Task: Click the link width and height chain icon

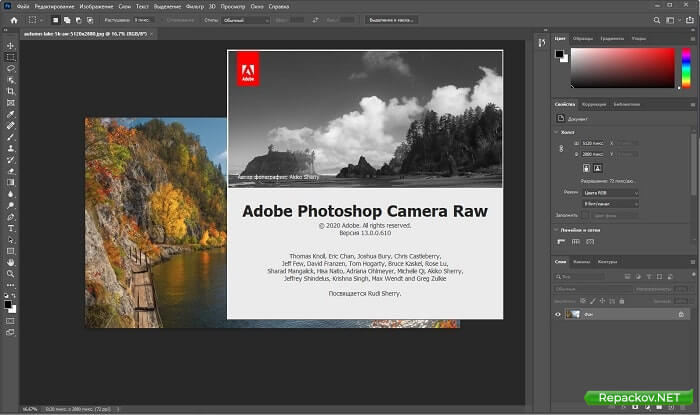Action: [x=563, y=148]
